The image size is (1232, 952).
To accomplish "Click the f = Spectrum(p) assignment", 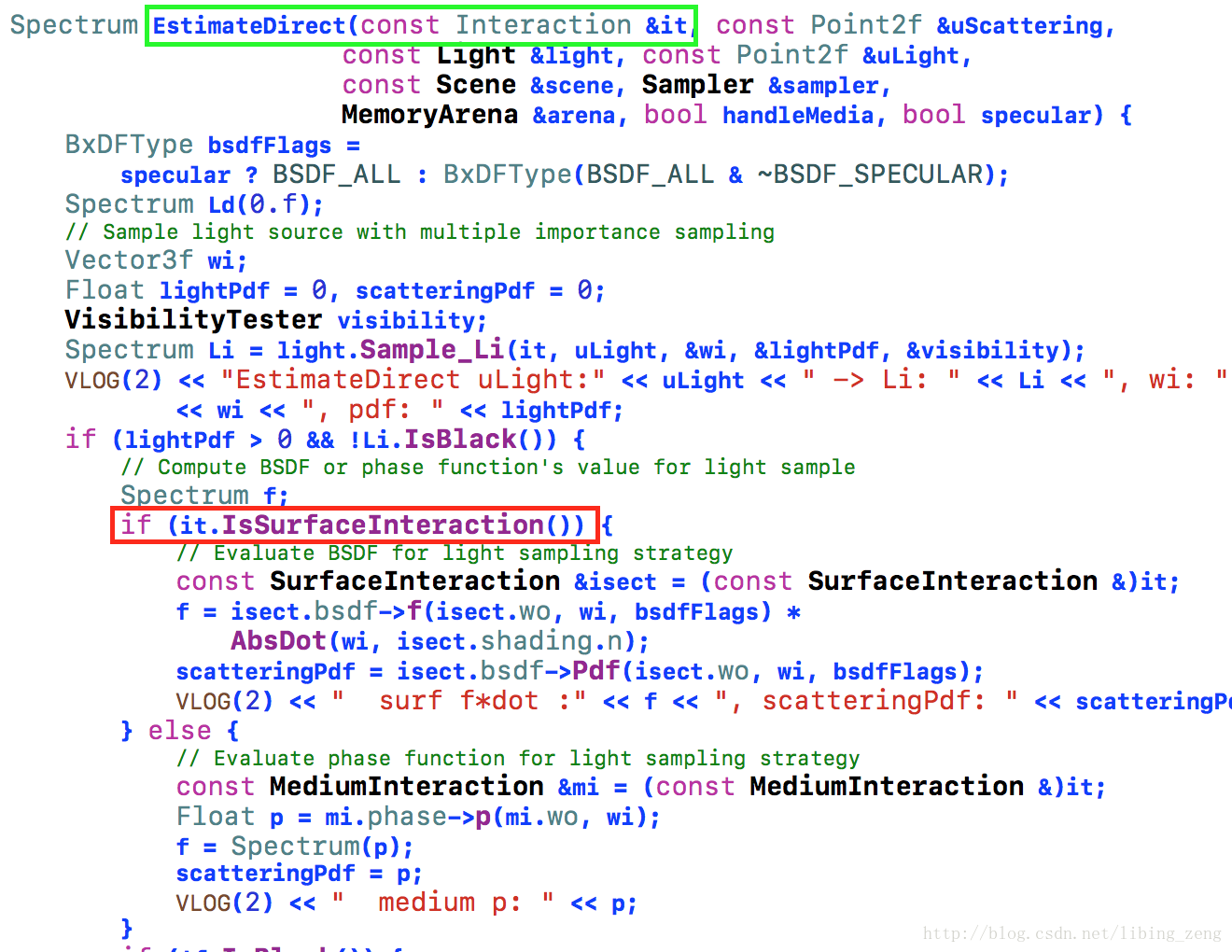I will 295,847.
